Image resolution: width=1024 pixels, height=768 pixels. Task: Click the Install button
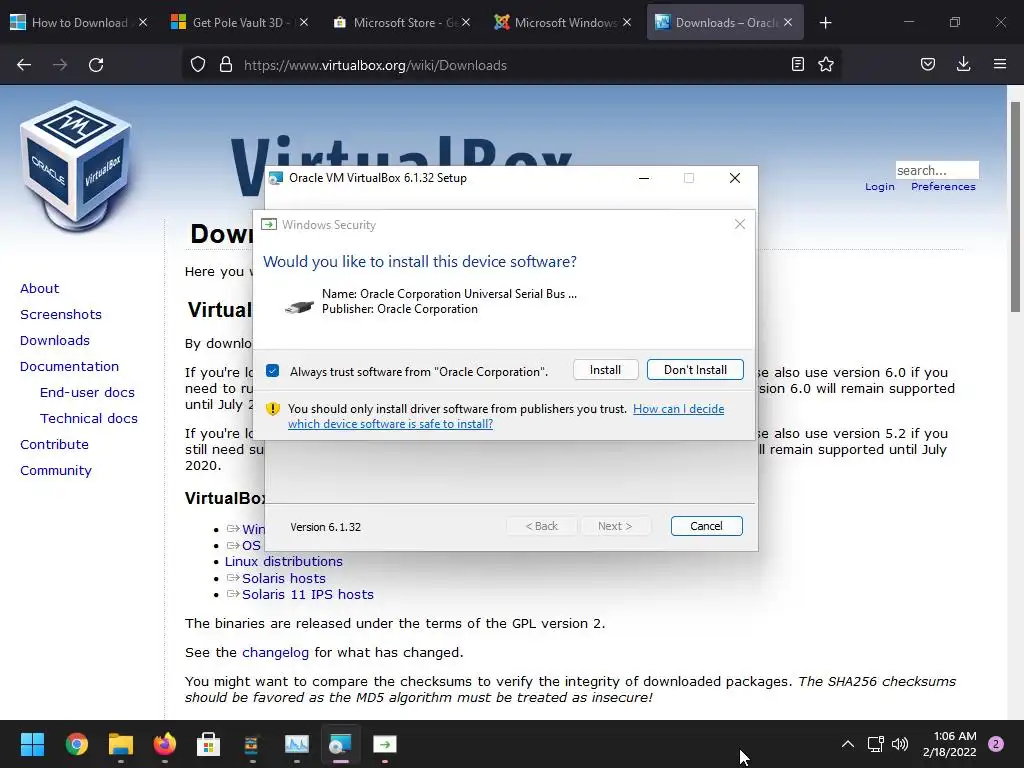605,370
